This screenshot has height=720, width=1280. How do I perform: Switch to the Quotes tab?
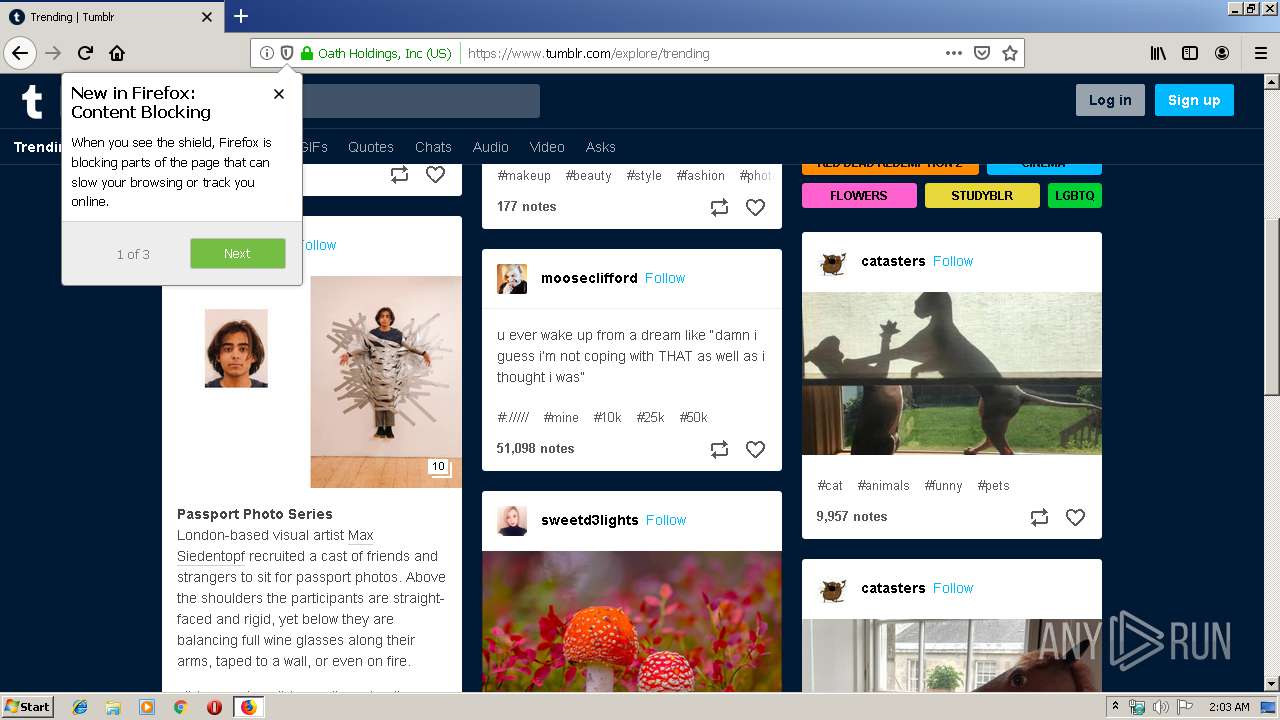point(371,147)
